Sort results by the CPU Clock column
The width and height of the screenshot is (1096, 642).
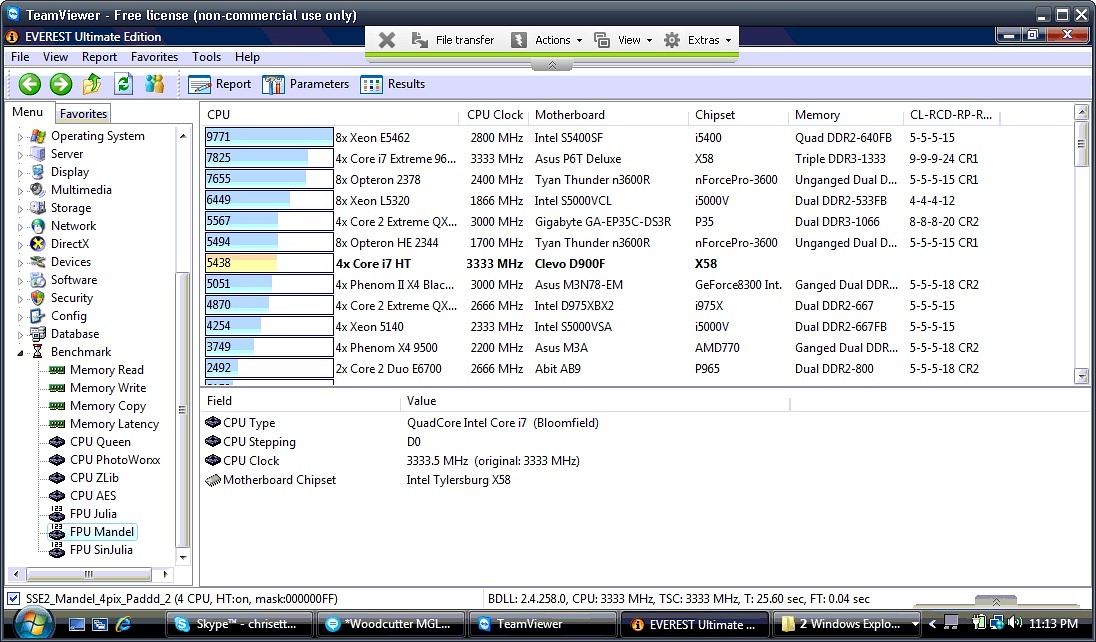pyautogui.click(x=495, y=115)
